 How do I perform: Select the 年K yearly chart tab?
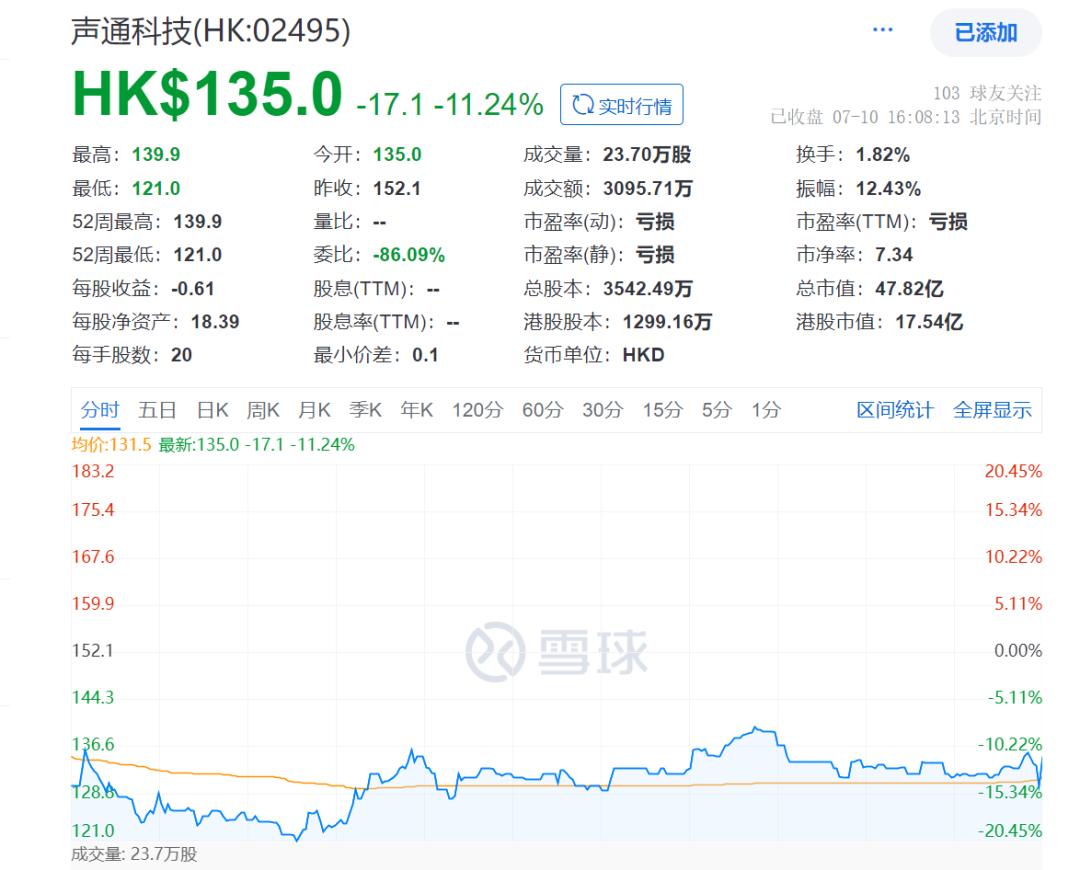tap(416, 410)
